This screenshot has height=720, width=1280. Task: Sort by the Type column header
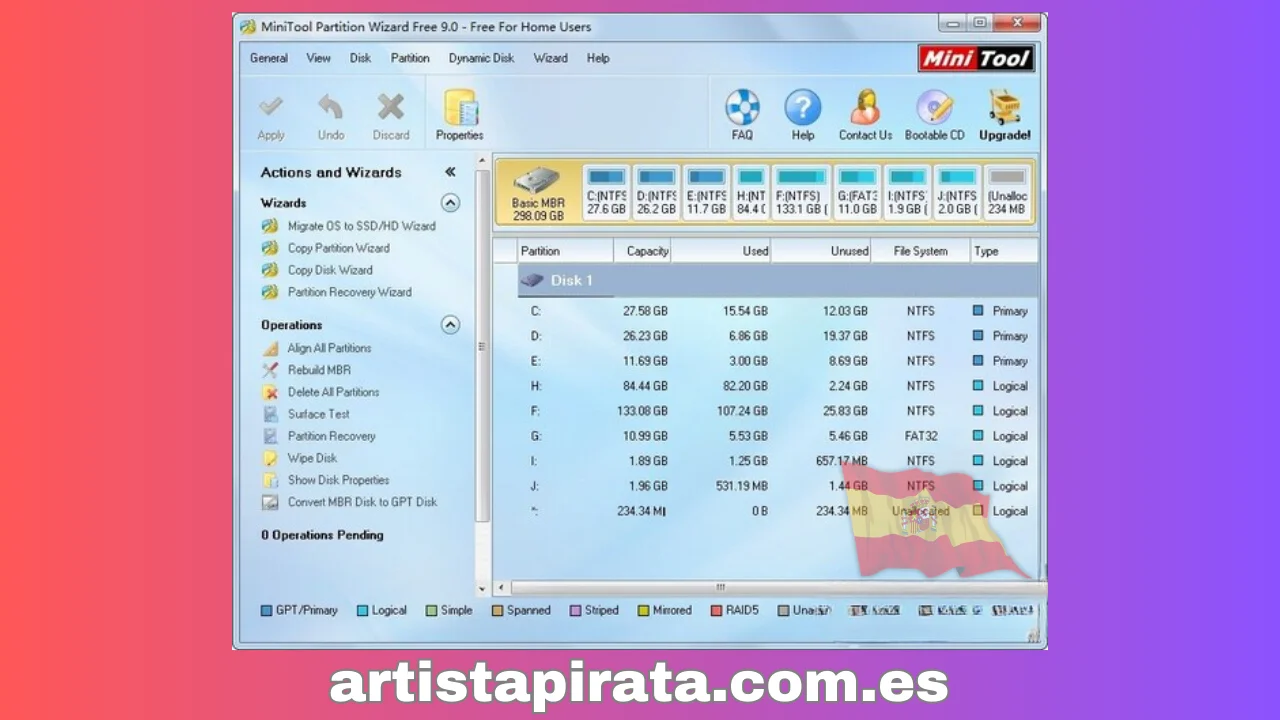pos(1004,251)
